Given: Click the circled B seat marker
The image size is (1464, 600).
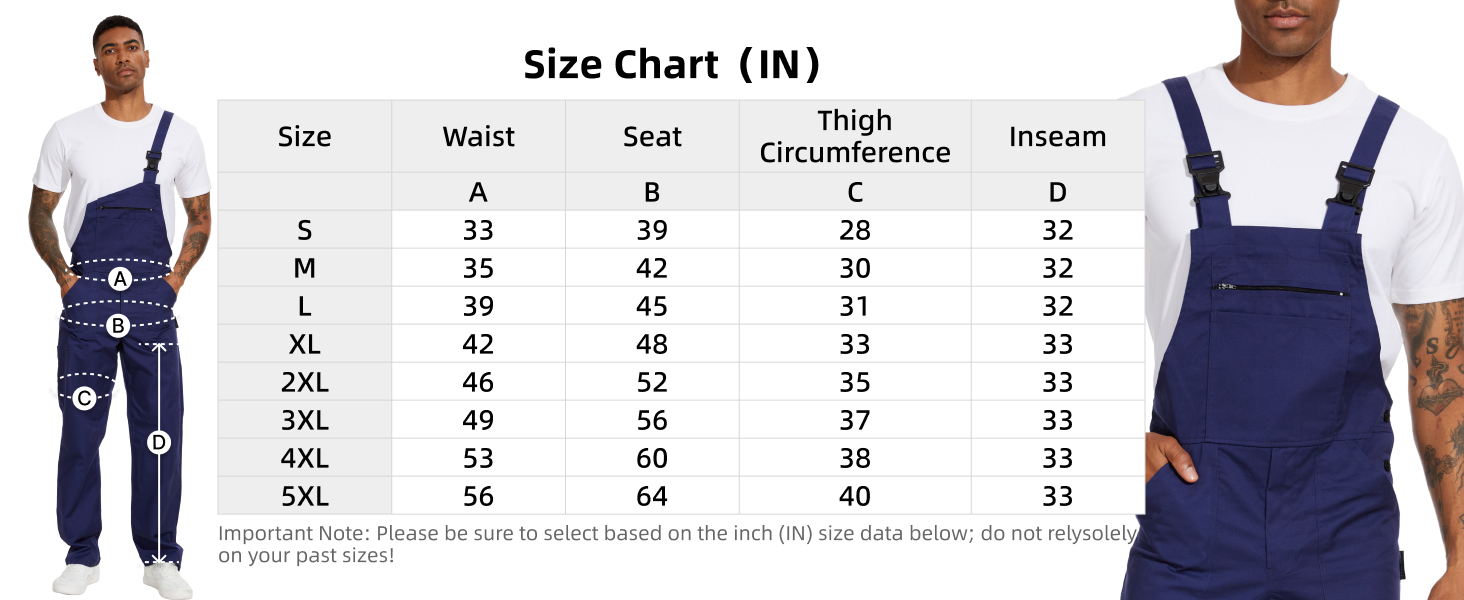Looking at the screenshot, I should click(x=118, y=325).
